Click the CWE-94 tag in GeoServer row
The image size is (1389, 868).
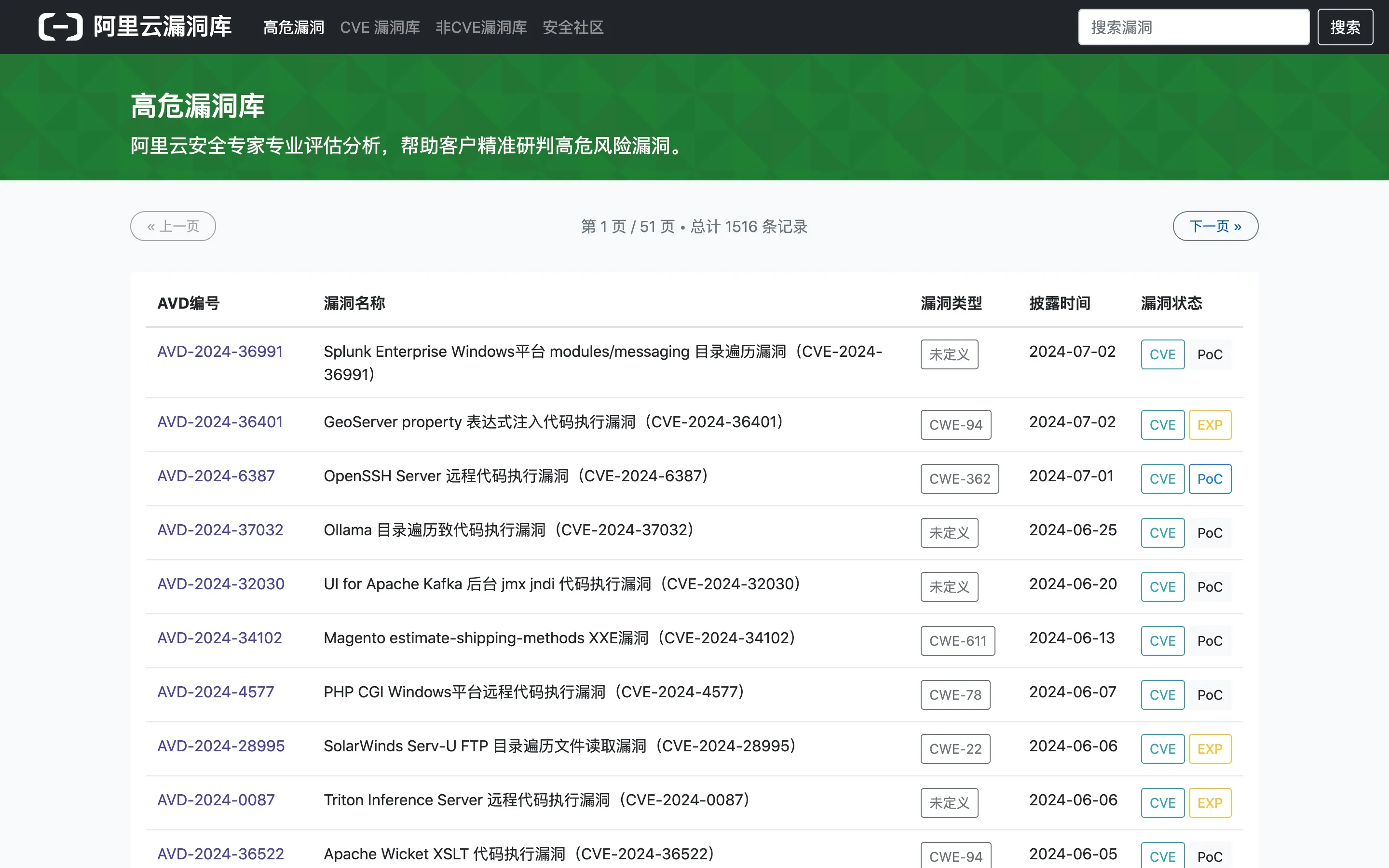pos(955,425)
